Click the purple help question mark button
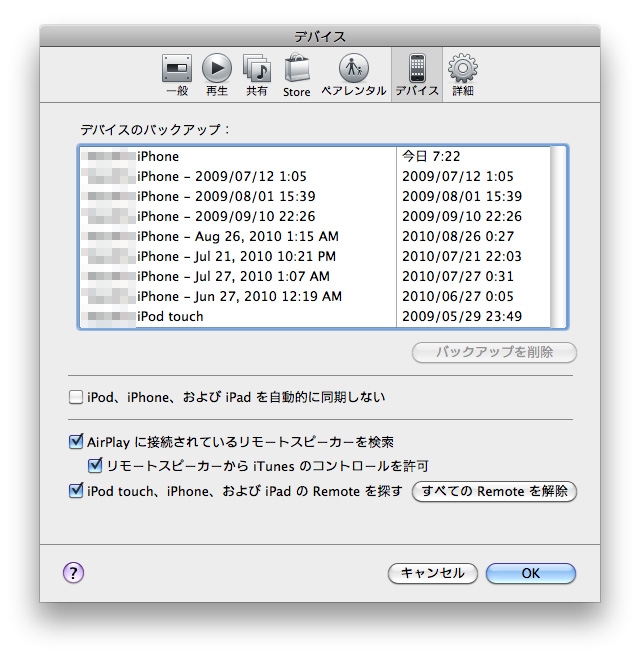Viewport: 640px width, 657px height. point(73,572)
